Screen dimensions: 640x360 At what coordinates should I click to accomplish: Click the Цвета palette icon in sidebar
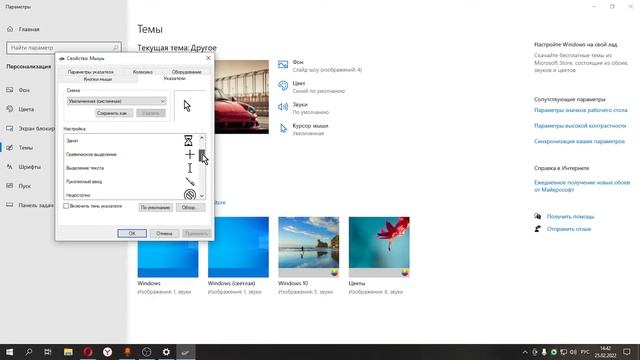10,109
